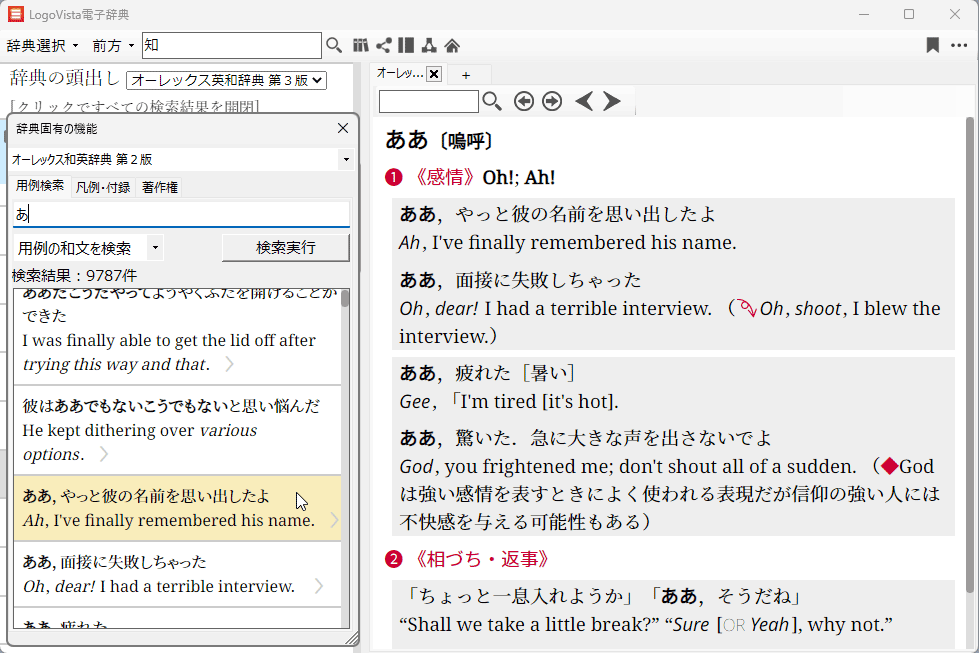The height and width of the screenshot is (653, 979).
Task: Open the dictionary library books icon
Action: [x=361, y=45]
